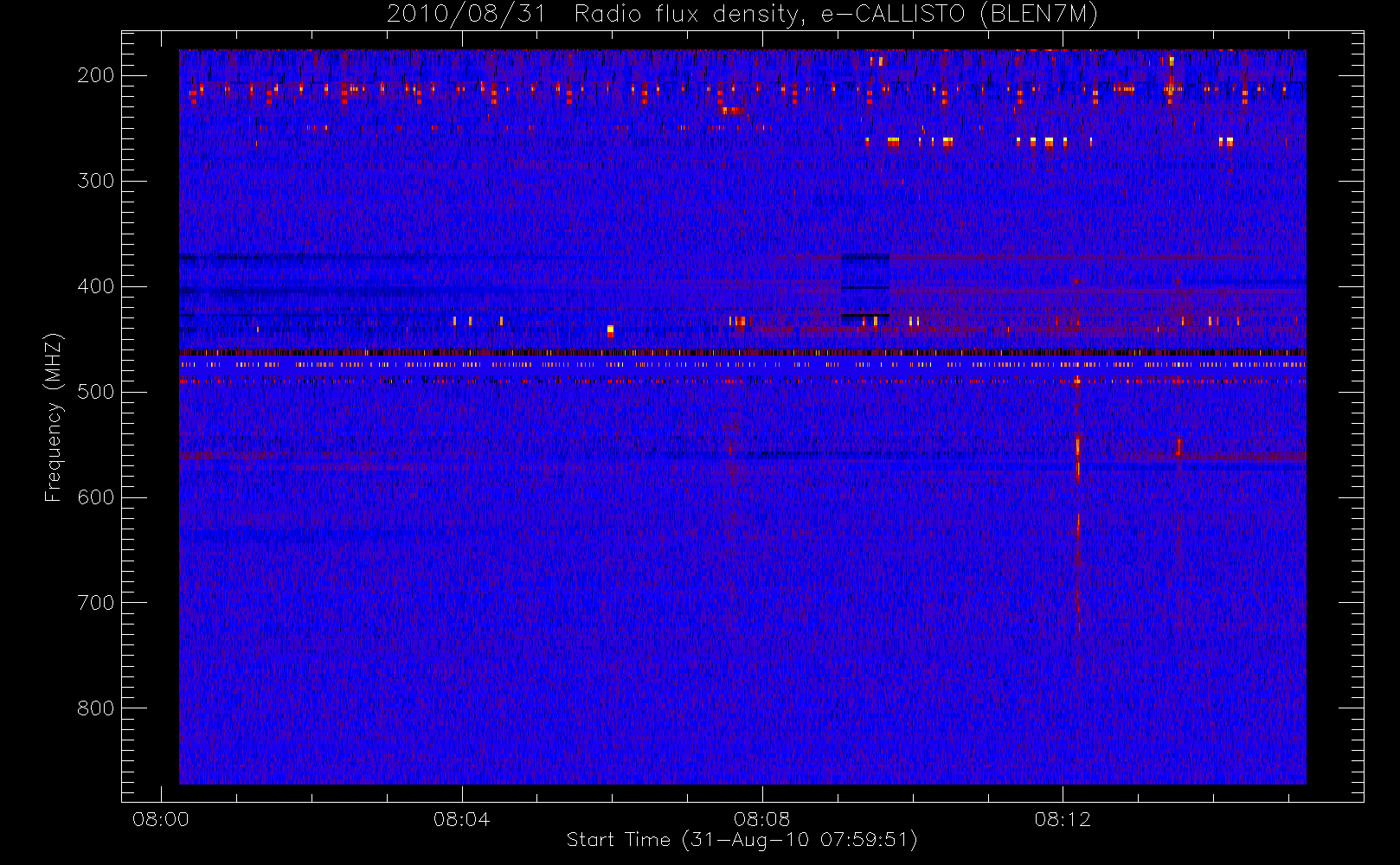Viewport: 1400px width, 865px height.
Task: Click the 200 frequency tick label
Action: pyautogui.click(x=96, y=75)
